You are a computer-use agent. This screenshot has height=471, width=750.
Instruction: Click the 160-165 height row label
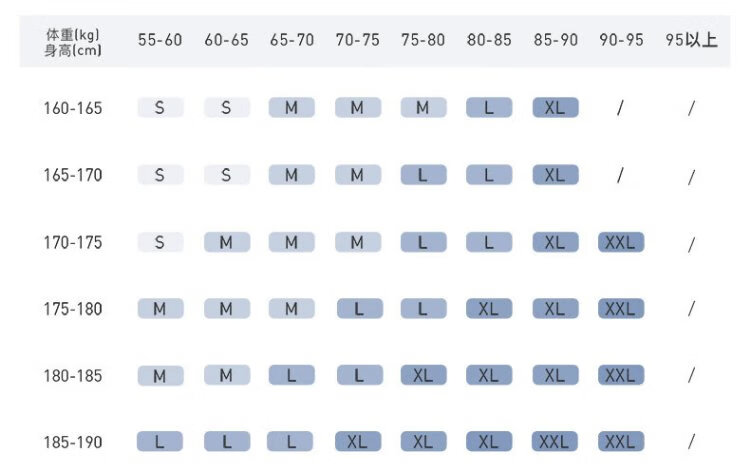click(72, 108)
